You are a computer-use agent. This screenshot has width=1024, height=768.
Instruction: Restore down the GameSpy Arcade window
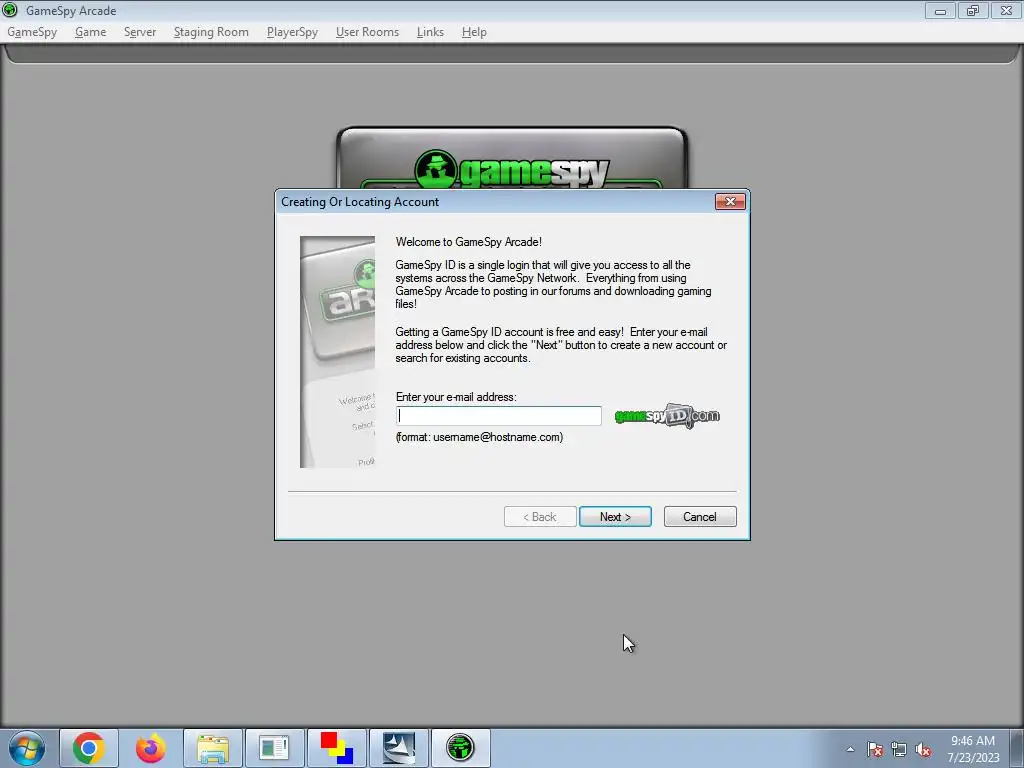pos(973,10)
